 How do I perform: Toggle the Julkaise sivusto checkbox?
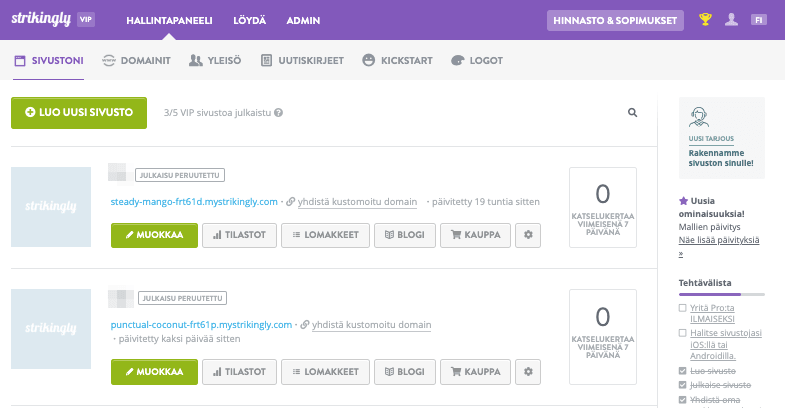[682, 385]
